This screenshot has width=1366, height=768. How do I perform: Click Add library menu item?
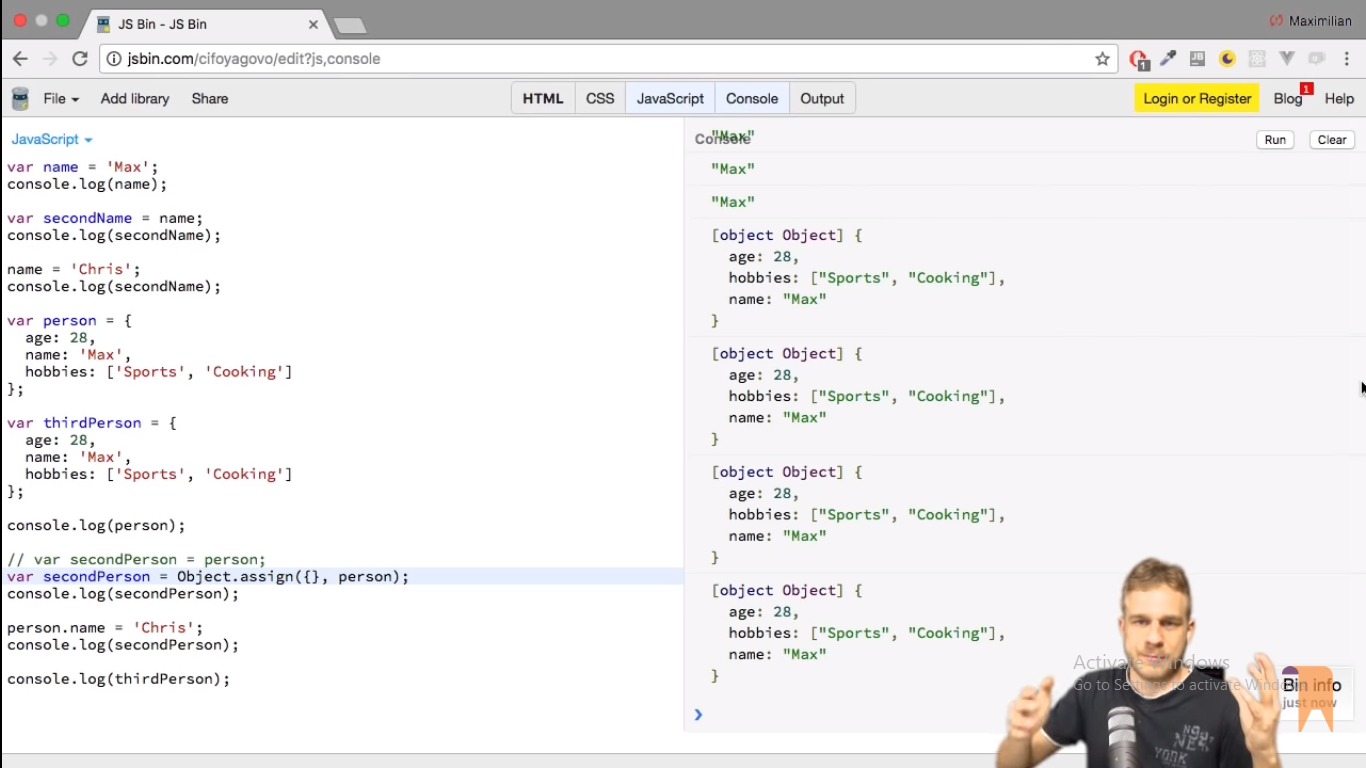click(x=135, y=99)
